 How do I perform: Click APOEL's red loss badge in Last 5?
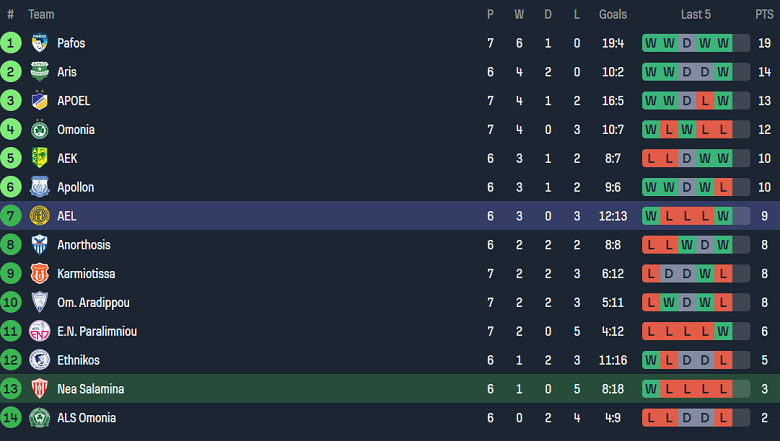(705, 101)
